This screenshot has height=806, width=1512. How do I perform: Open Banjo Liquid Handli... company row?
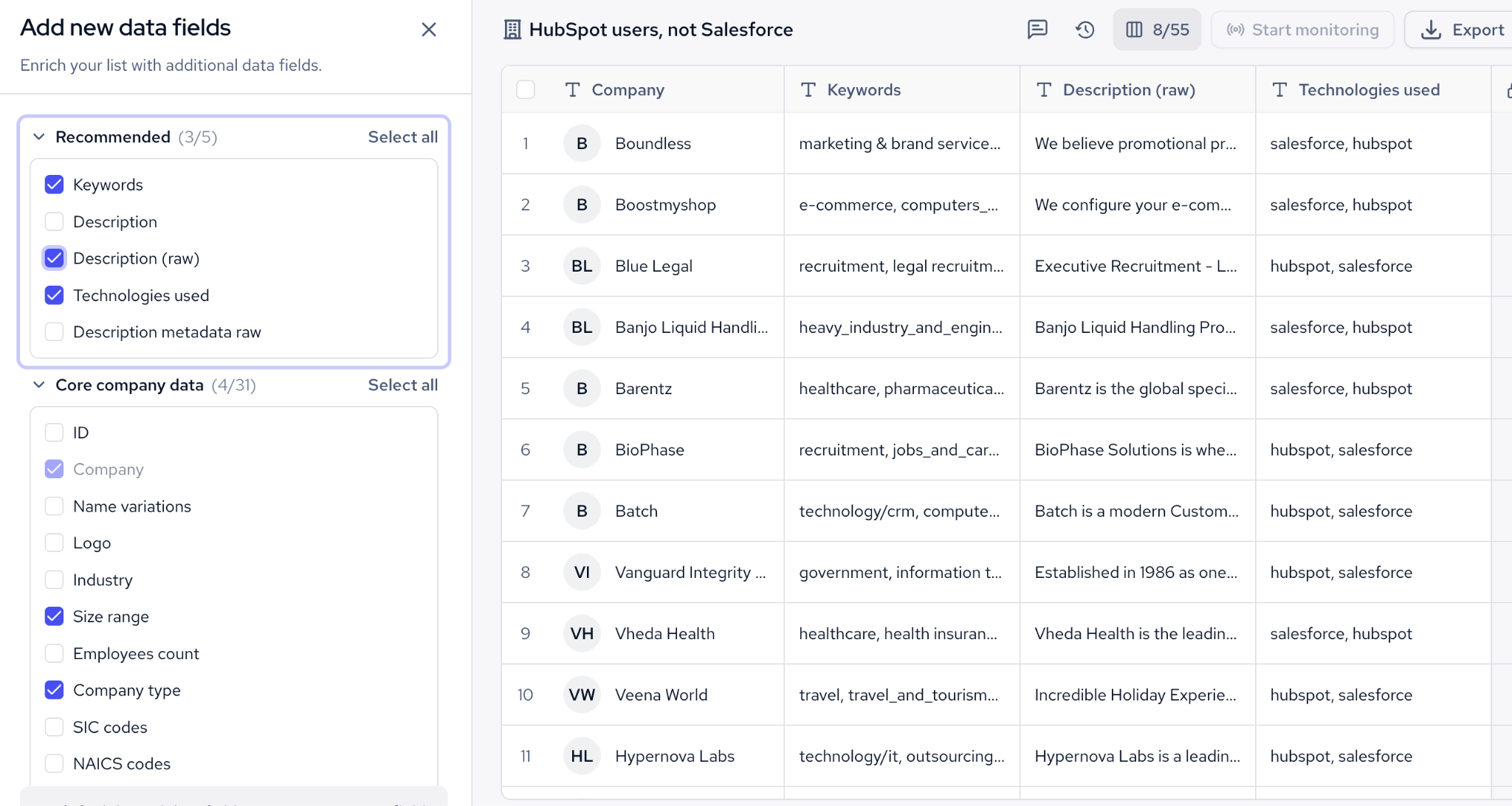[x=691, y=327]
